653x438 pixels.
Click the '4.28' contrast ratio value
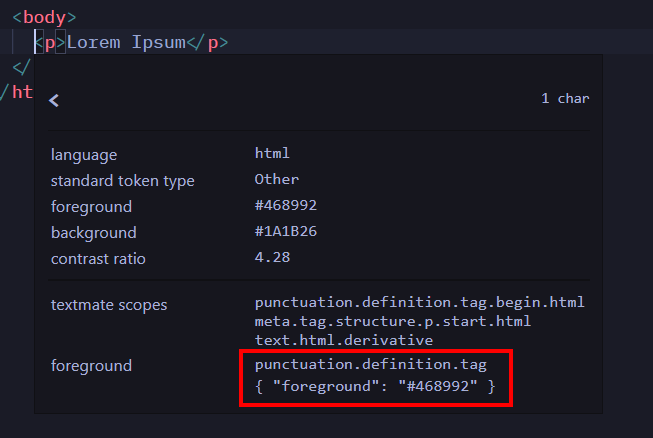pyautogui.click(x=272, y=257)
